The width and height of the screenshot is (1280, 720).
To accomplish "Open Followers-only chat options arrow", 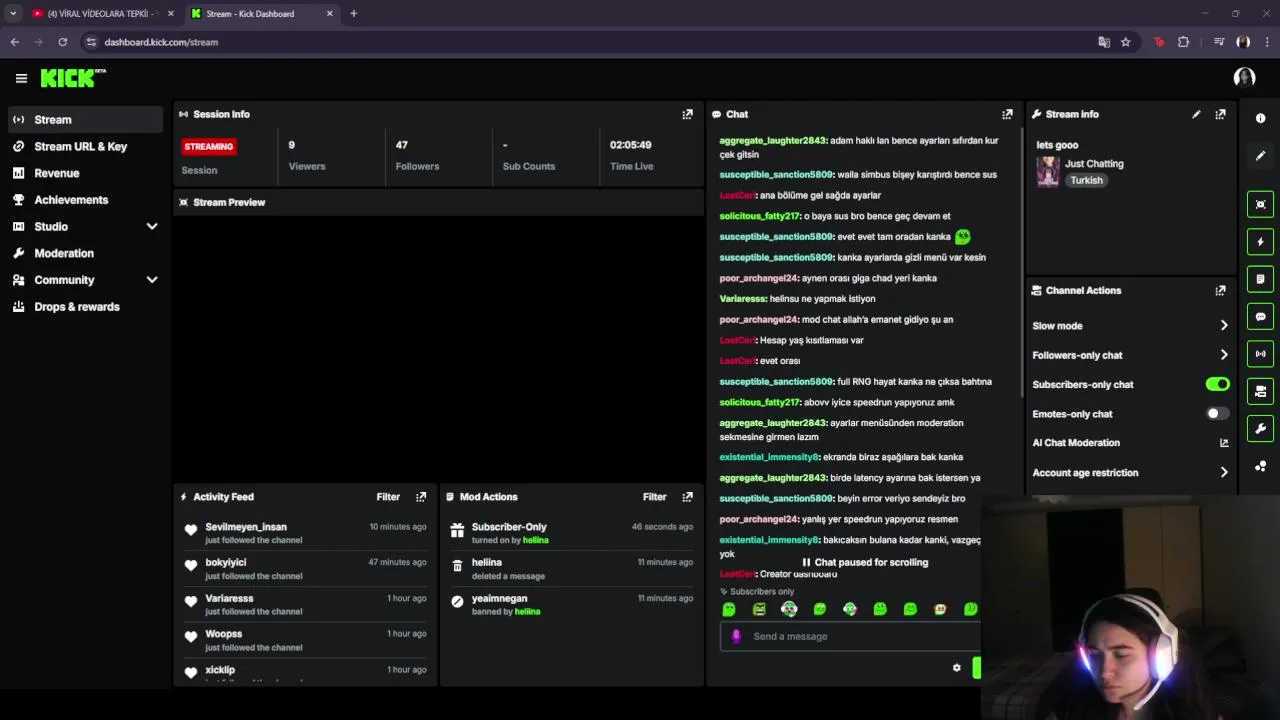I will [1224, 355].
